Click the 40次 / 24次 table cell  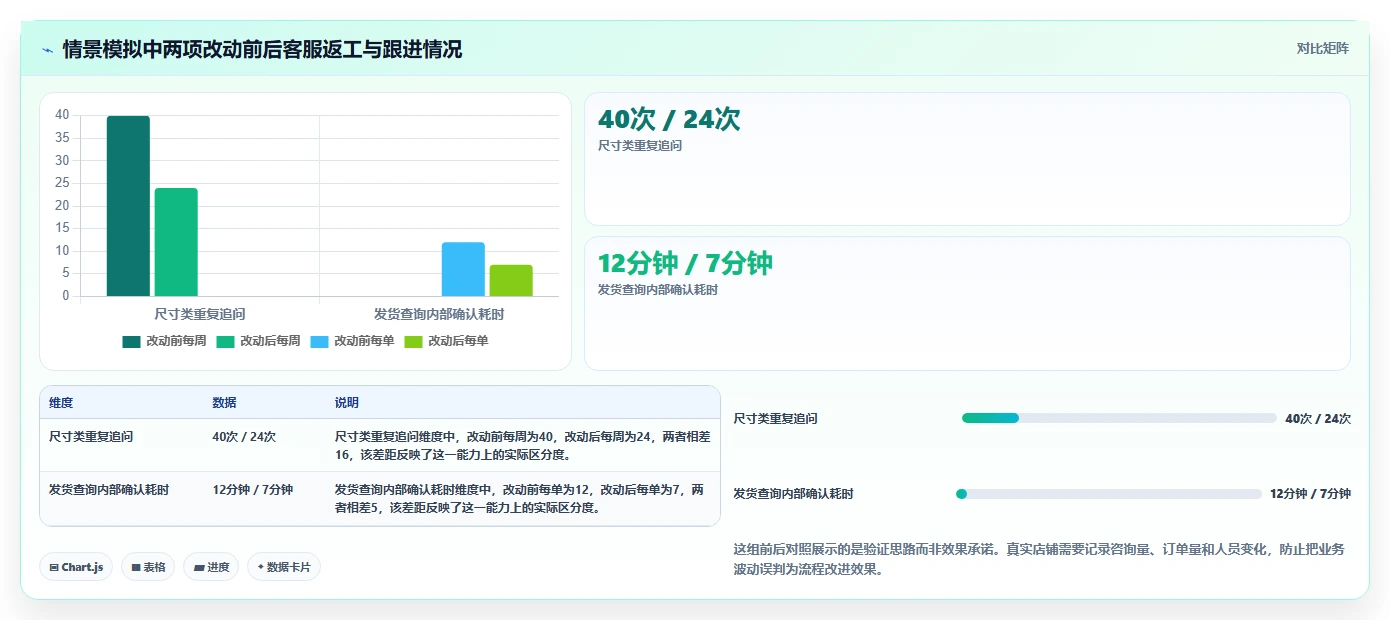pos(244,437)
